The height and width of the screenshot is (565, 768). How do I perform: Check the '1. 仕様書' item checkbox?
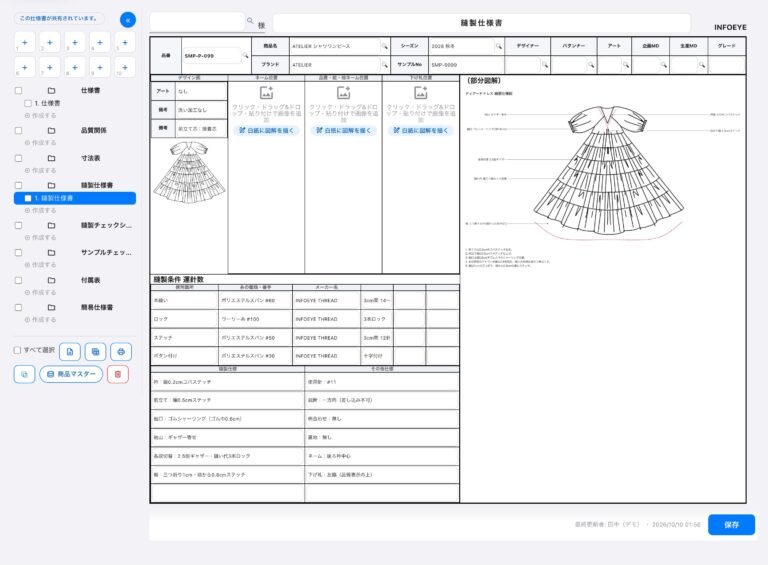pos(28,103)
